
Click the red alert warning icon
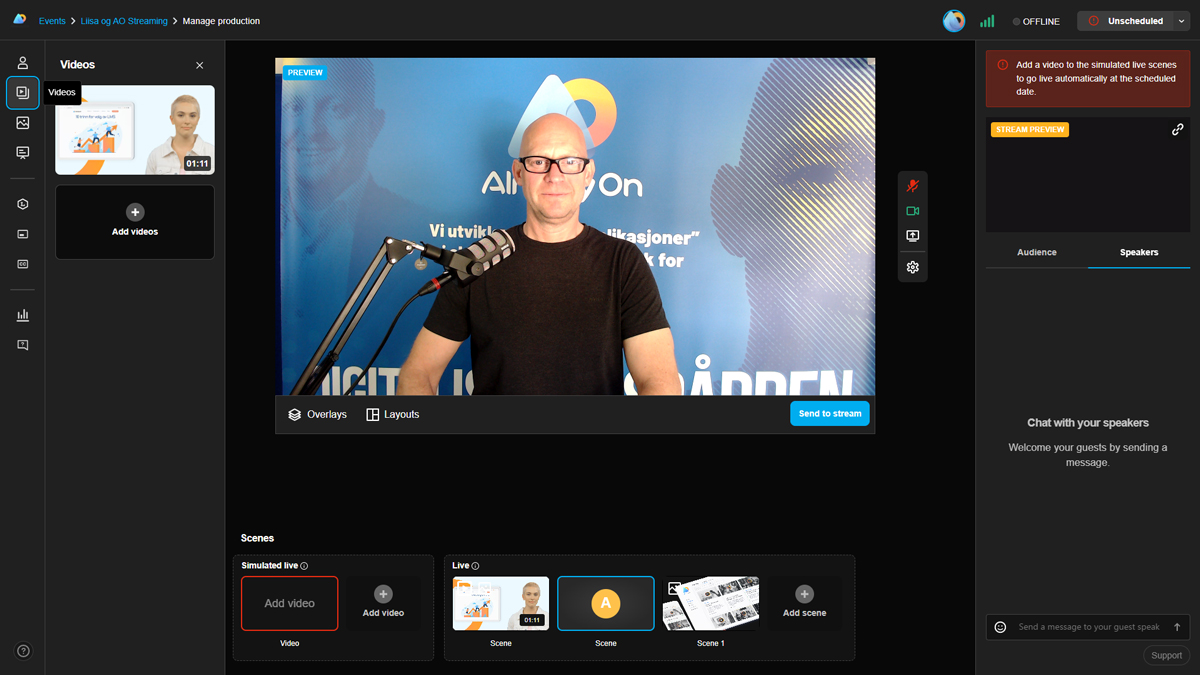[x=1003, y=65]
